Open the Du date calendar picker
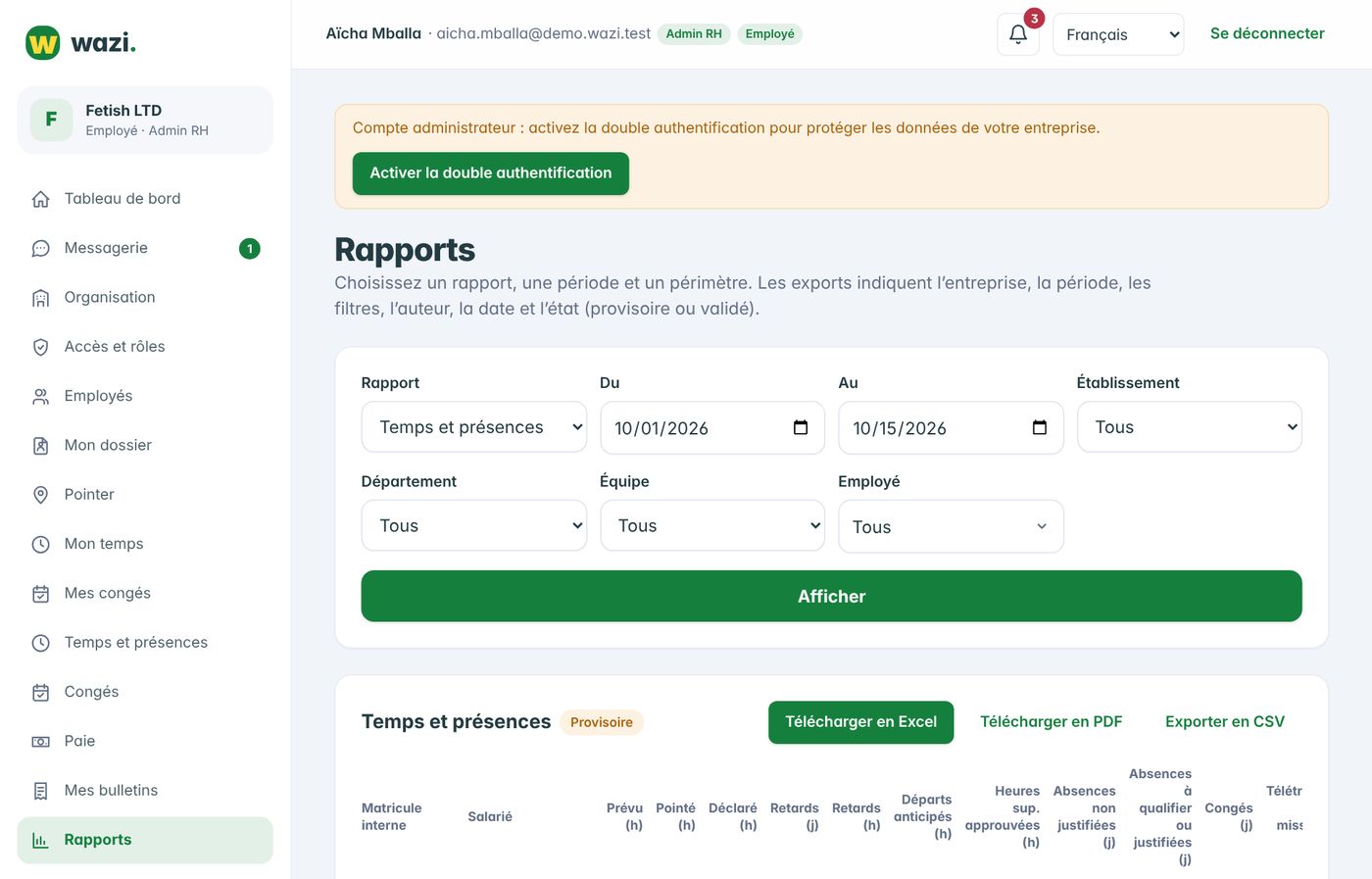Viewport: 1372px width, 879px height. pos(801,427)
